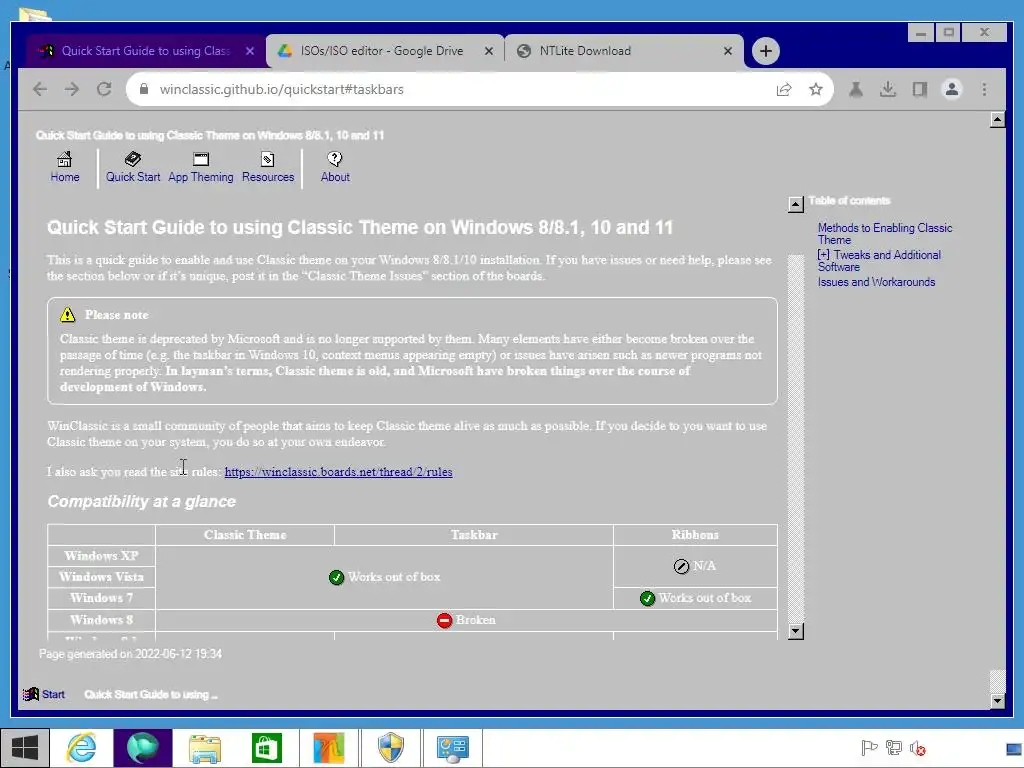Click the padlock site info icon

click(x=144, y=89)
